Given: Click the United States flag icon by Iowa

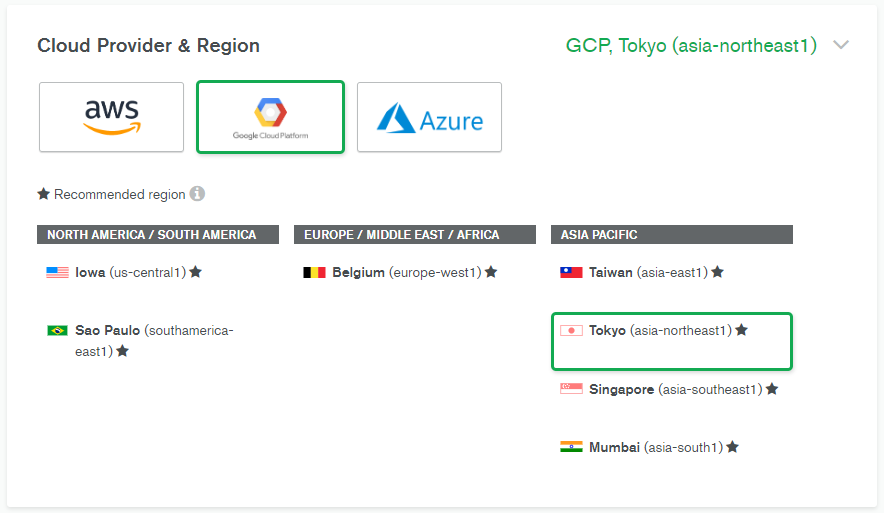Looking at the screenshot, I should [58, 273].
